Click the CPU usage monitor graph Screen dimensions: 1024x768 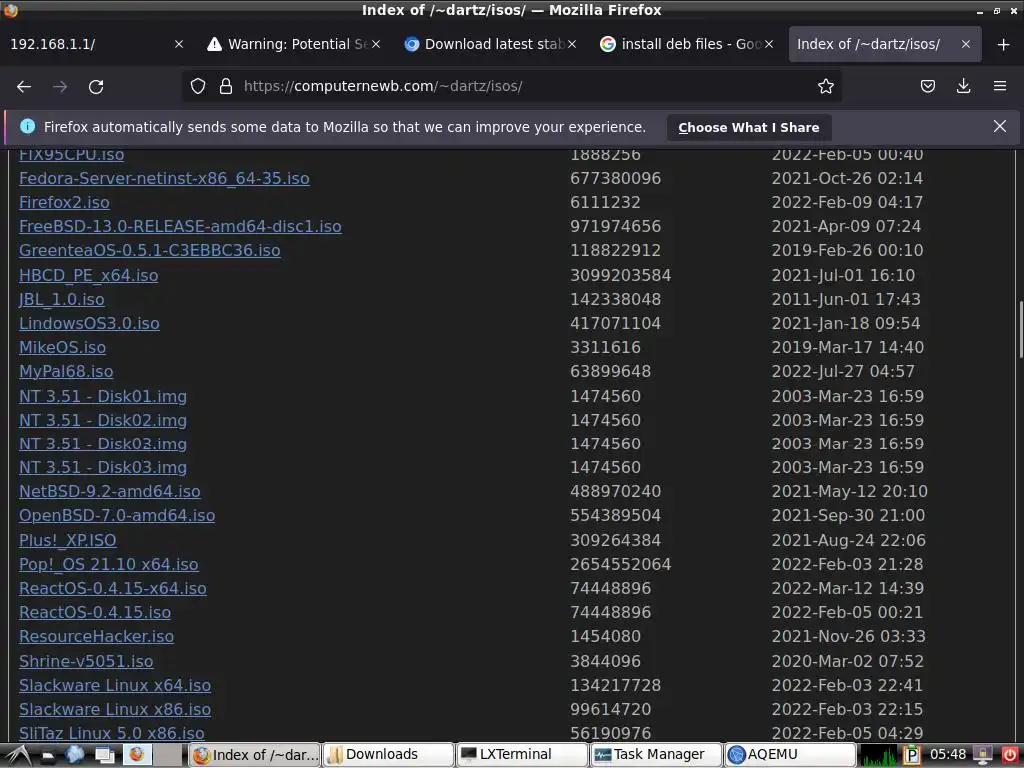point(879,755)
